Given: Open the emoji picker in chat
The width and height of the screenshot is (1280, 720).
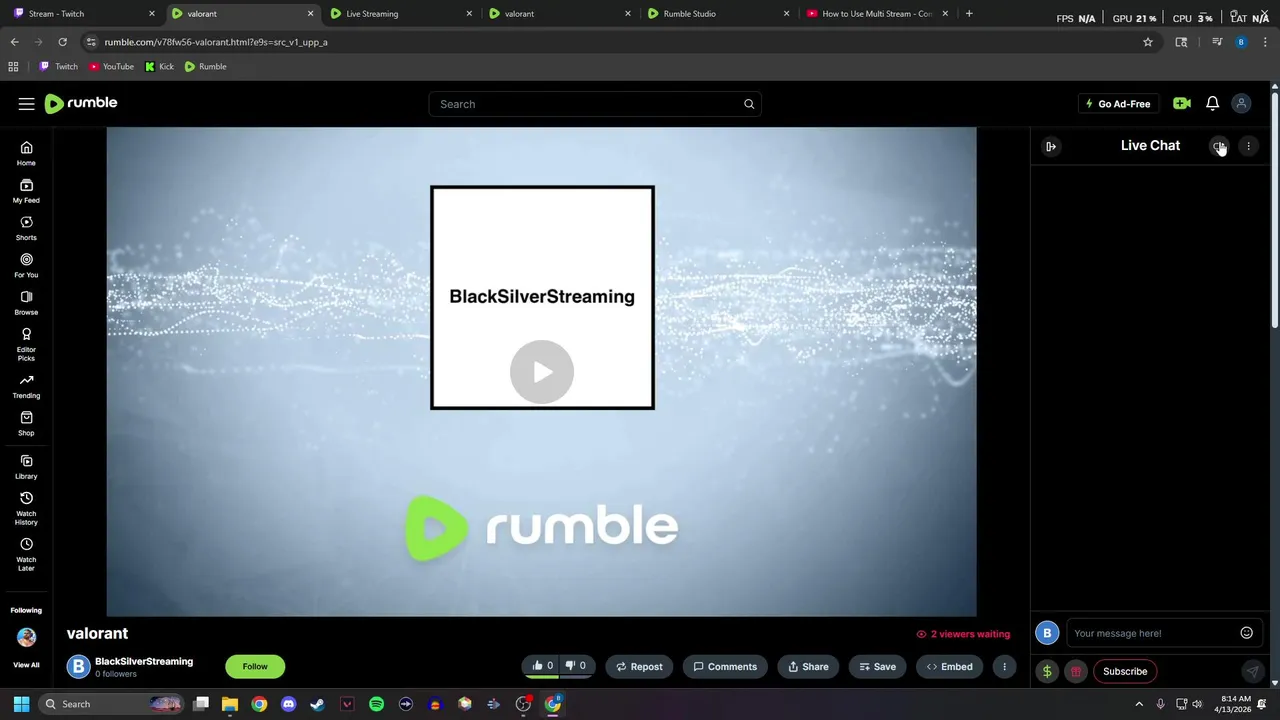Looking at the screenshot, I should click(1246, 633).
